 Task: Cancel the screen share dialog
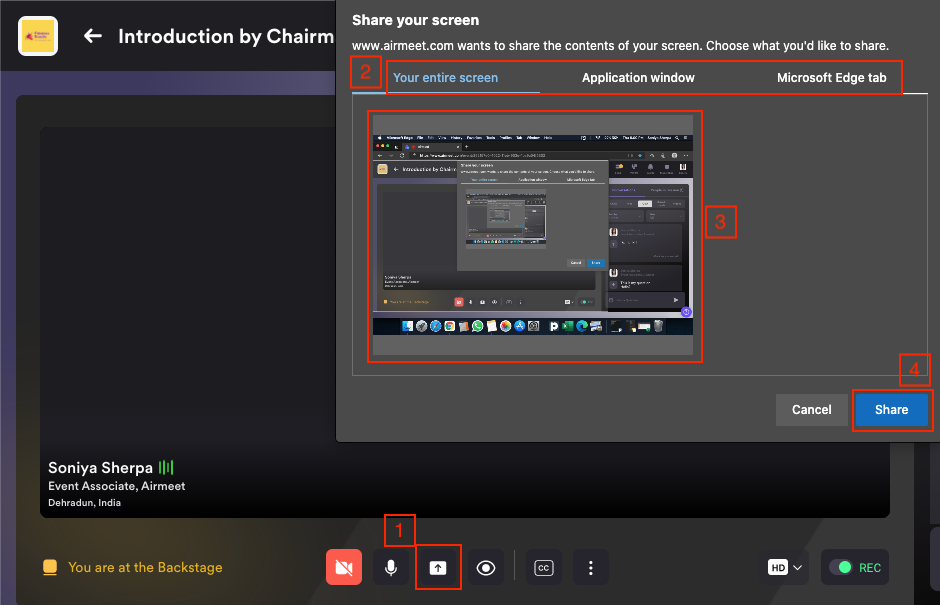(x=811, y=409)
